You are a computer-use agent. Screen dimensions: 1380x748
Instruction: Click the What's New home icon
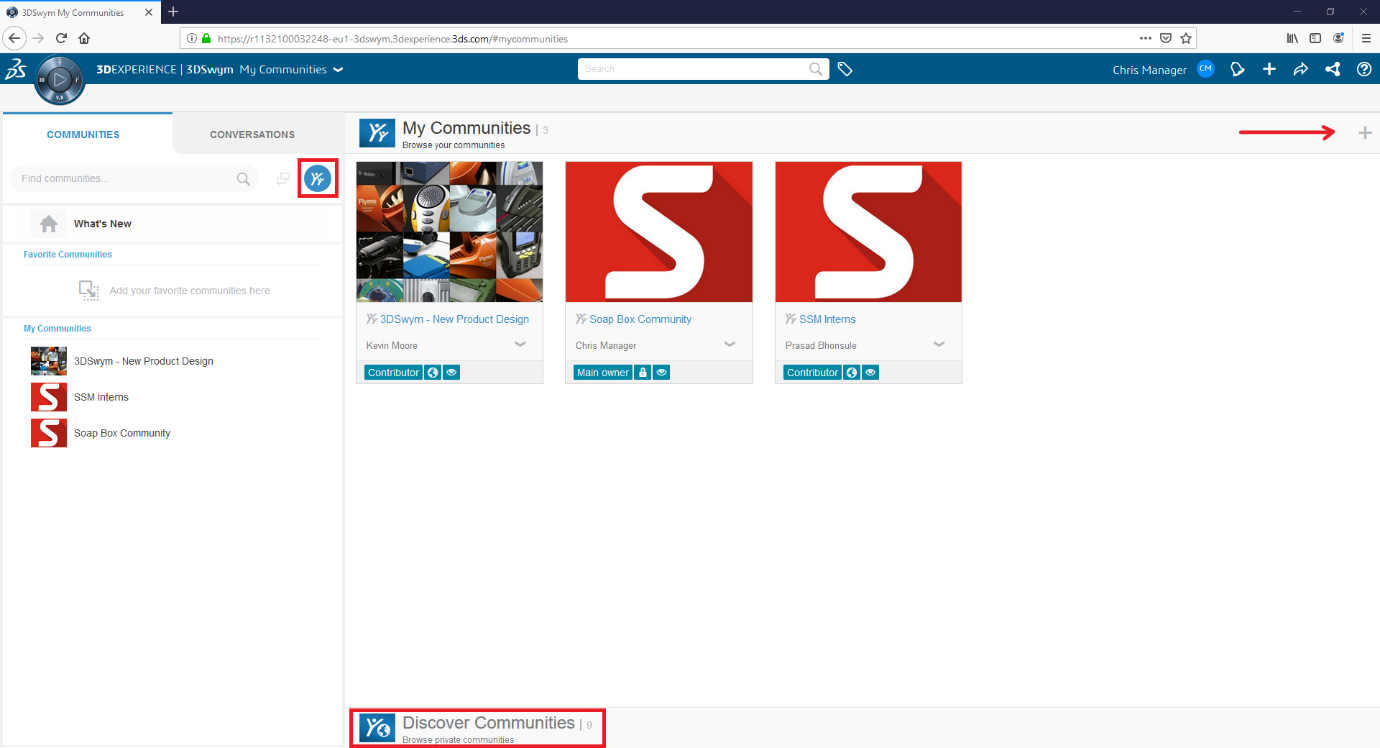pyautogui.click(x=48, y=224)
